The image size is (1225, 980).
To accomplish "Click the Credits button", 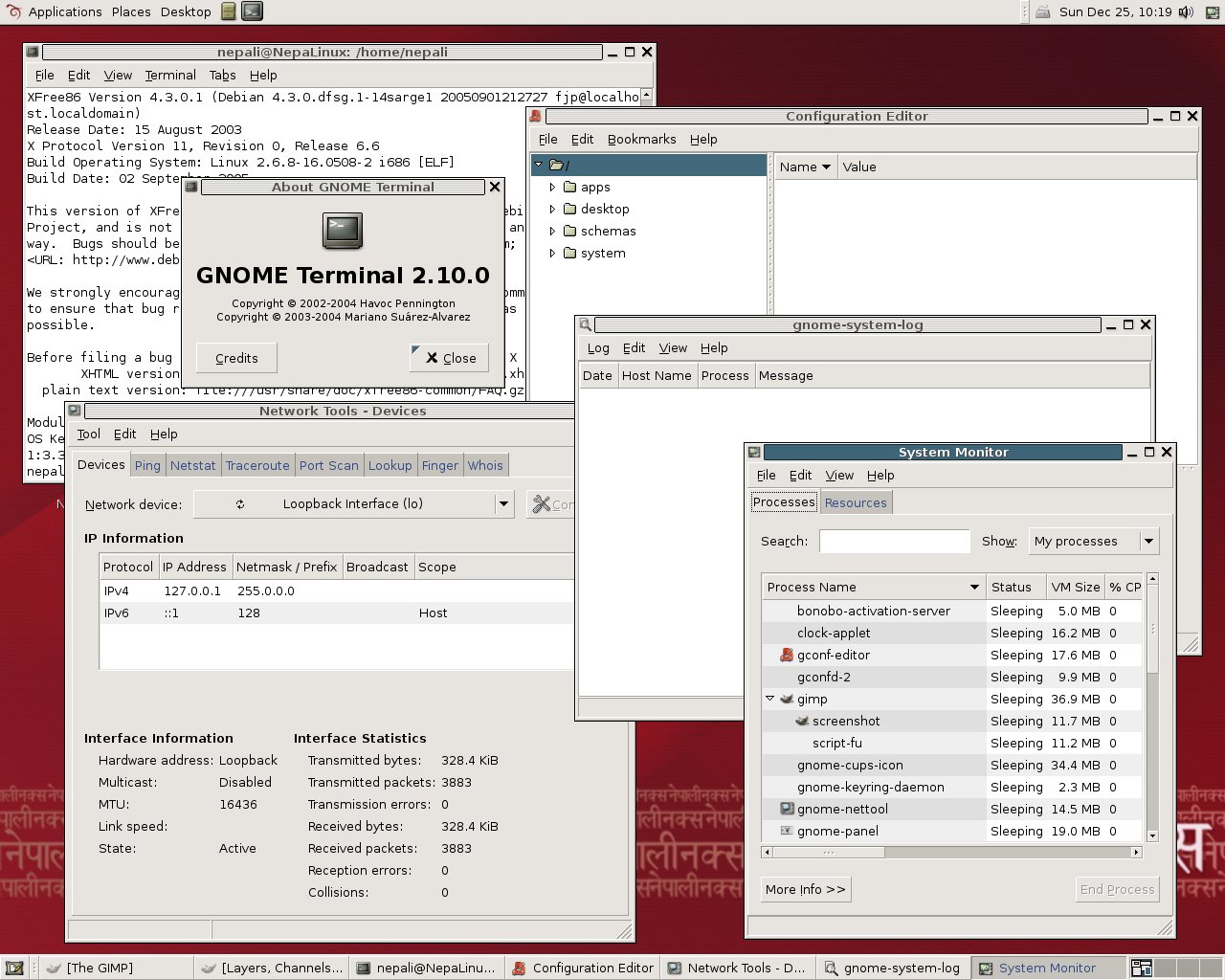I will point(236,358).
